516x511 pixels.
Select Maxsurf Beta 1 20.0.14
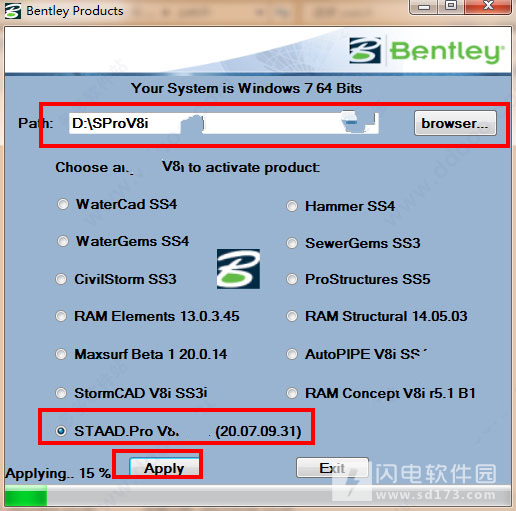(x=61, y=354)
